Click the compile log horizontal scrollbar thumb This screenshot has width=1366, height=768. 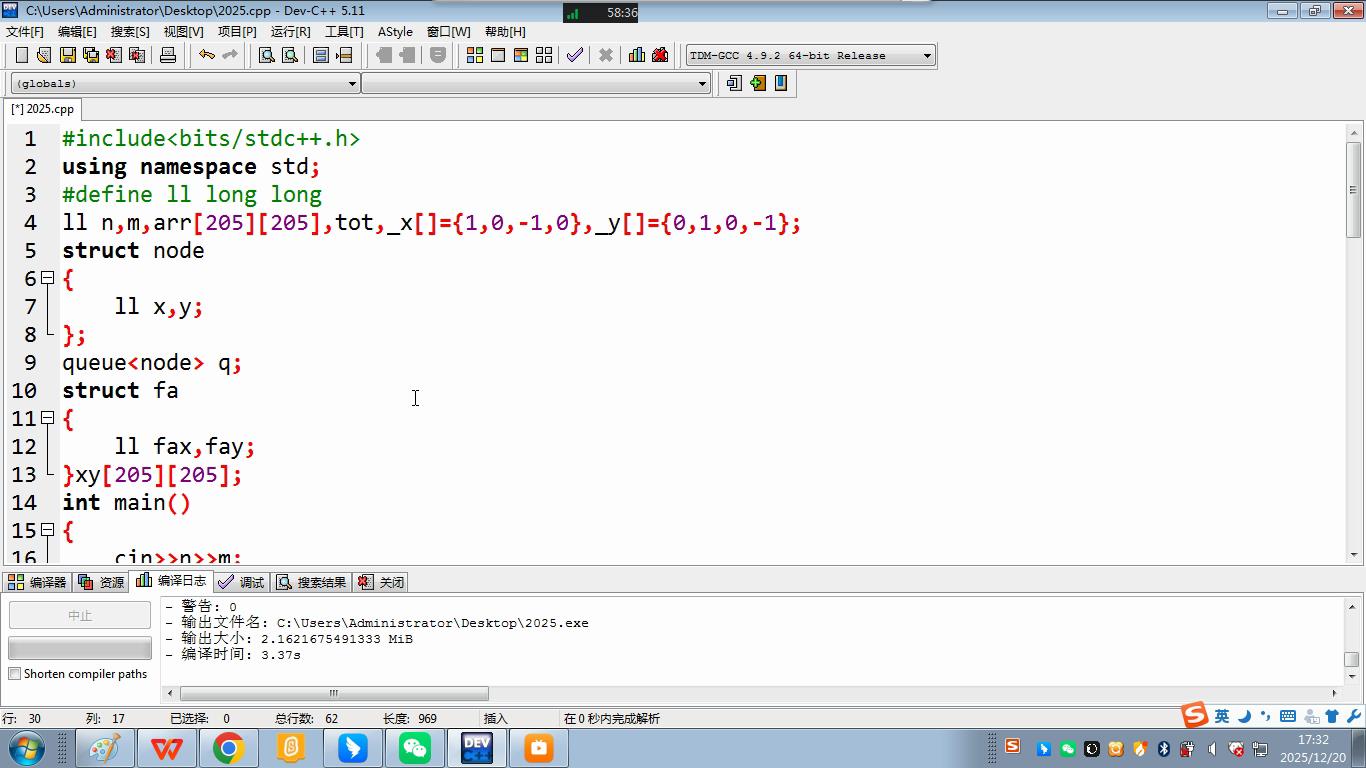coord(333,693)
